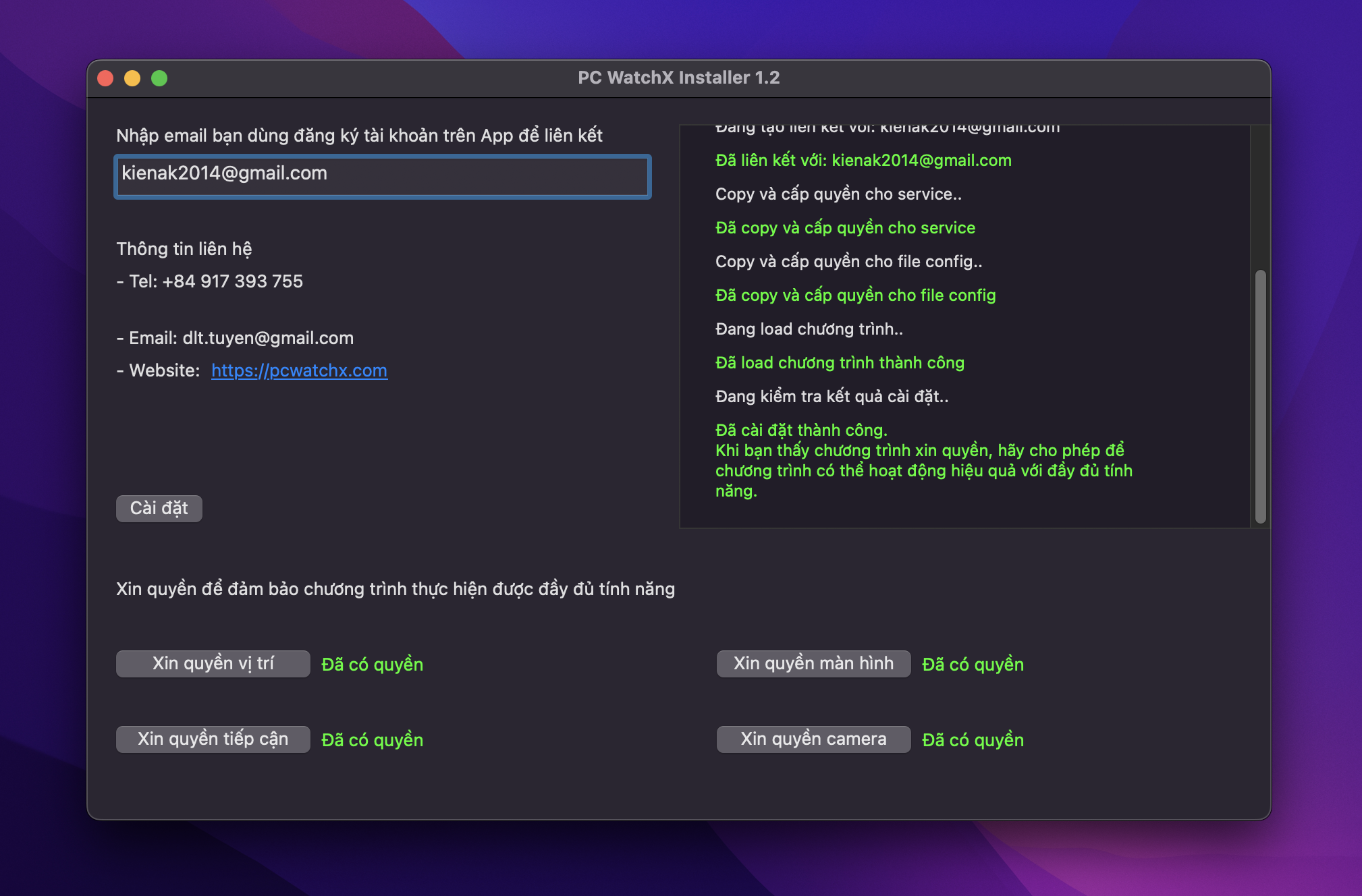Screen dimensions: 1362x896
Task: Close the PC WatchX Installer window
Action: click(105, 78)
